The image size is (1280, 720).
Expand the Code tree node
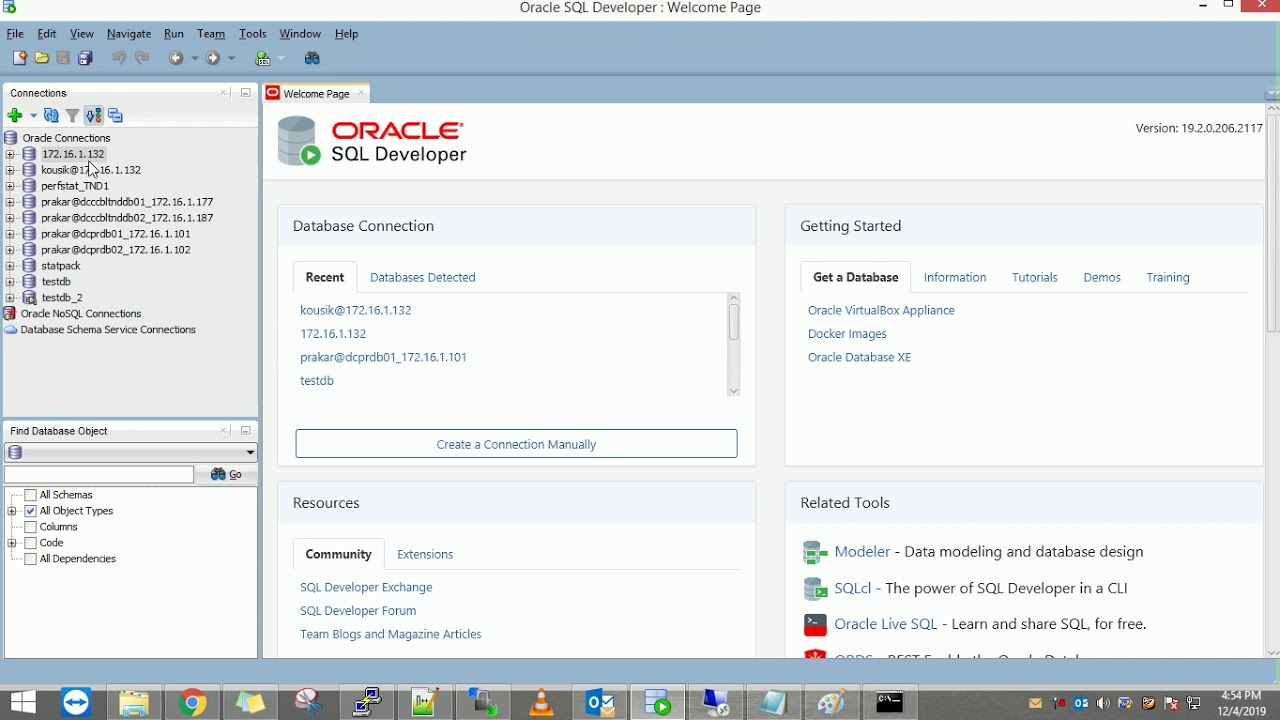(12, 543)
